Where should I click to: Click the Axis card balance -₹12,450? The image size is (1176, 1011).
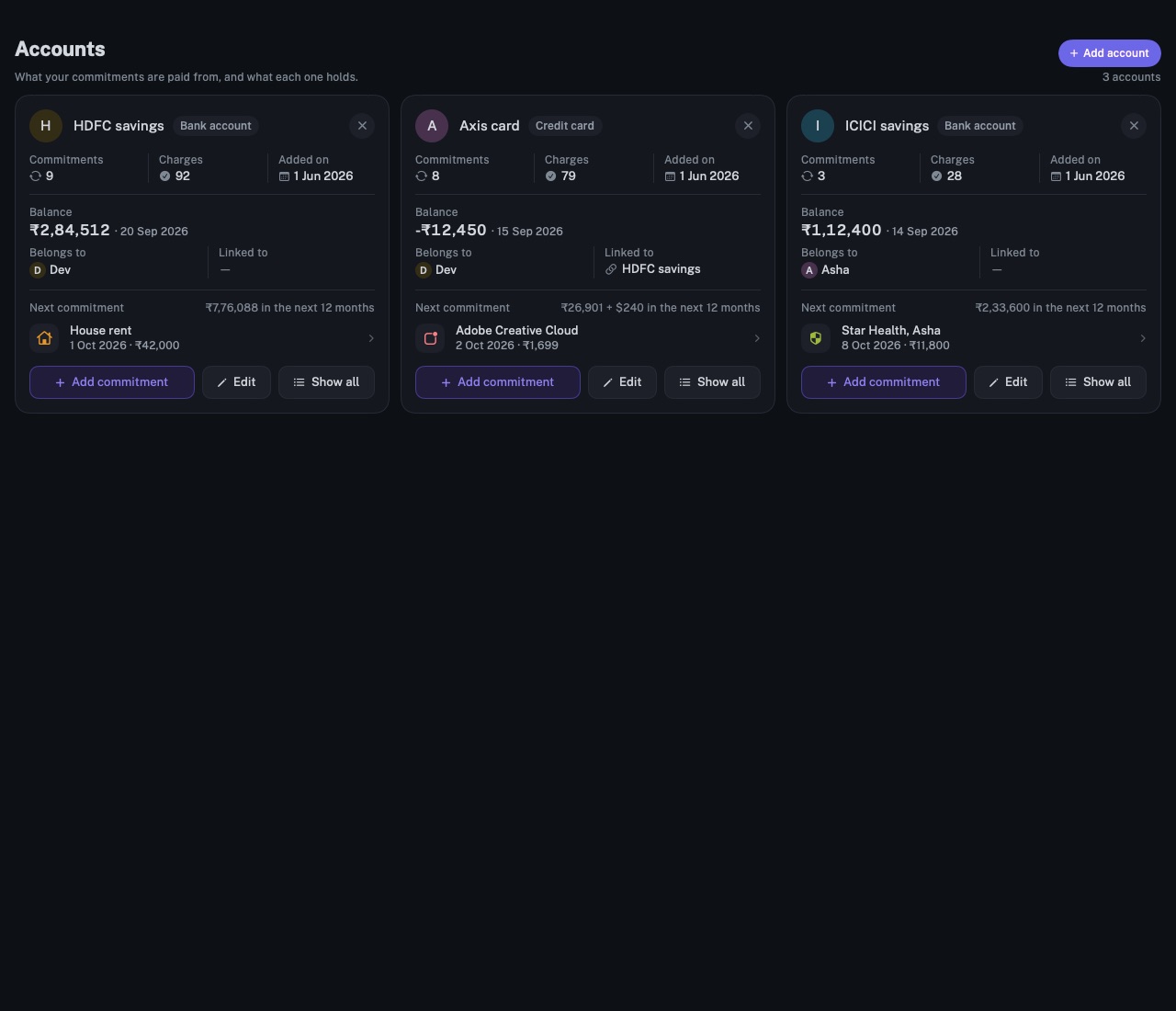point(451,230)
